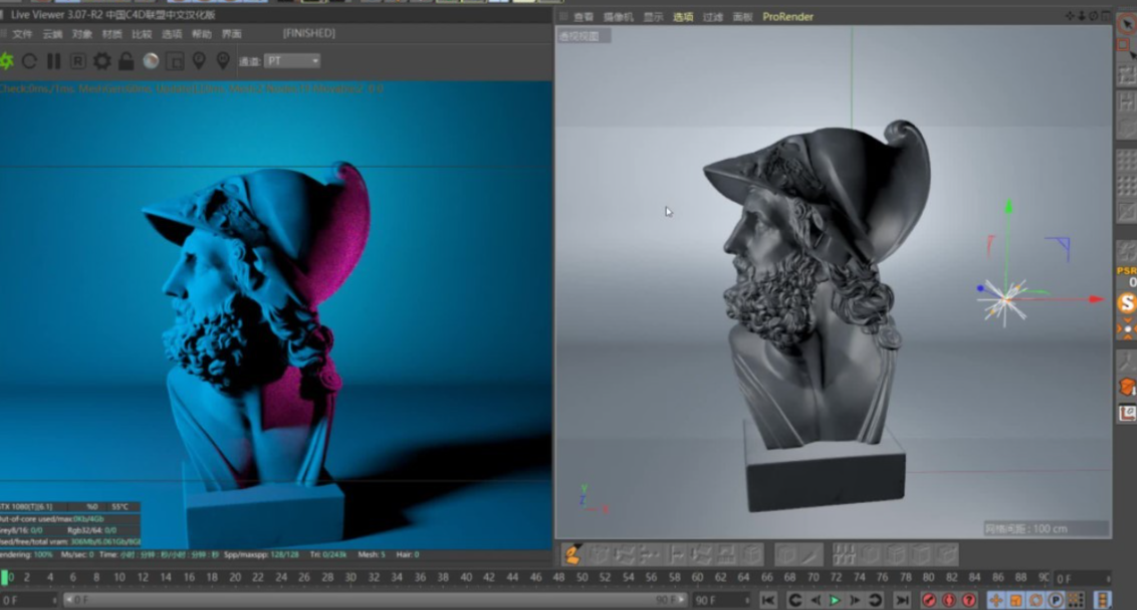Click the timeline range slider bar
The width and height of the screenshot is (1137, 610).
pos(375,600)
